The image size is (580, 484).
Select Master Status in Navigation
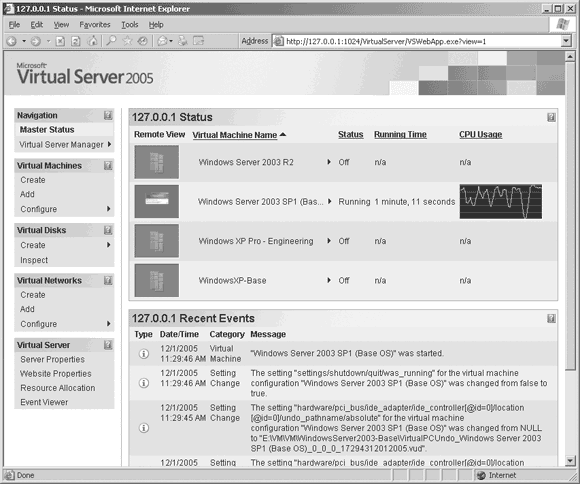(47, 130)
